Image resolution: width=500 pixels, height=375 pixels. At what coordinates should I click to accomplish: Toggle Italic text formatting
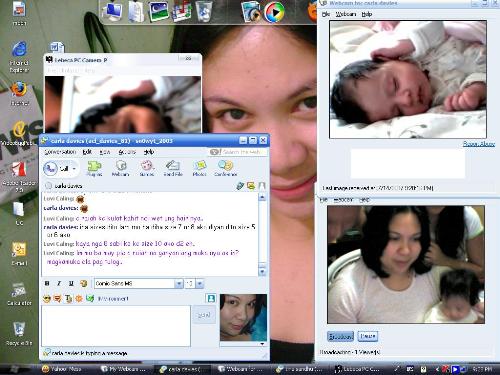(59, 283)
